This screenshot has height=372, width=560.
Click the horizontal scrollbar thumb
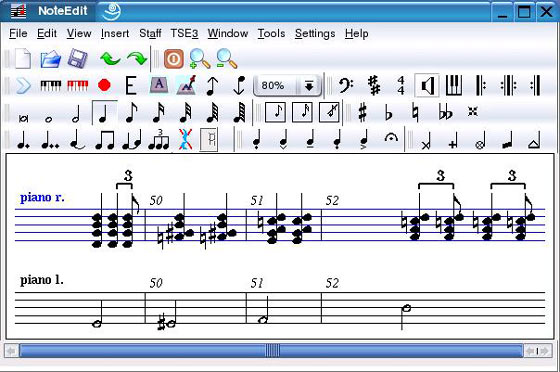(x=271, y=351)
